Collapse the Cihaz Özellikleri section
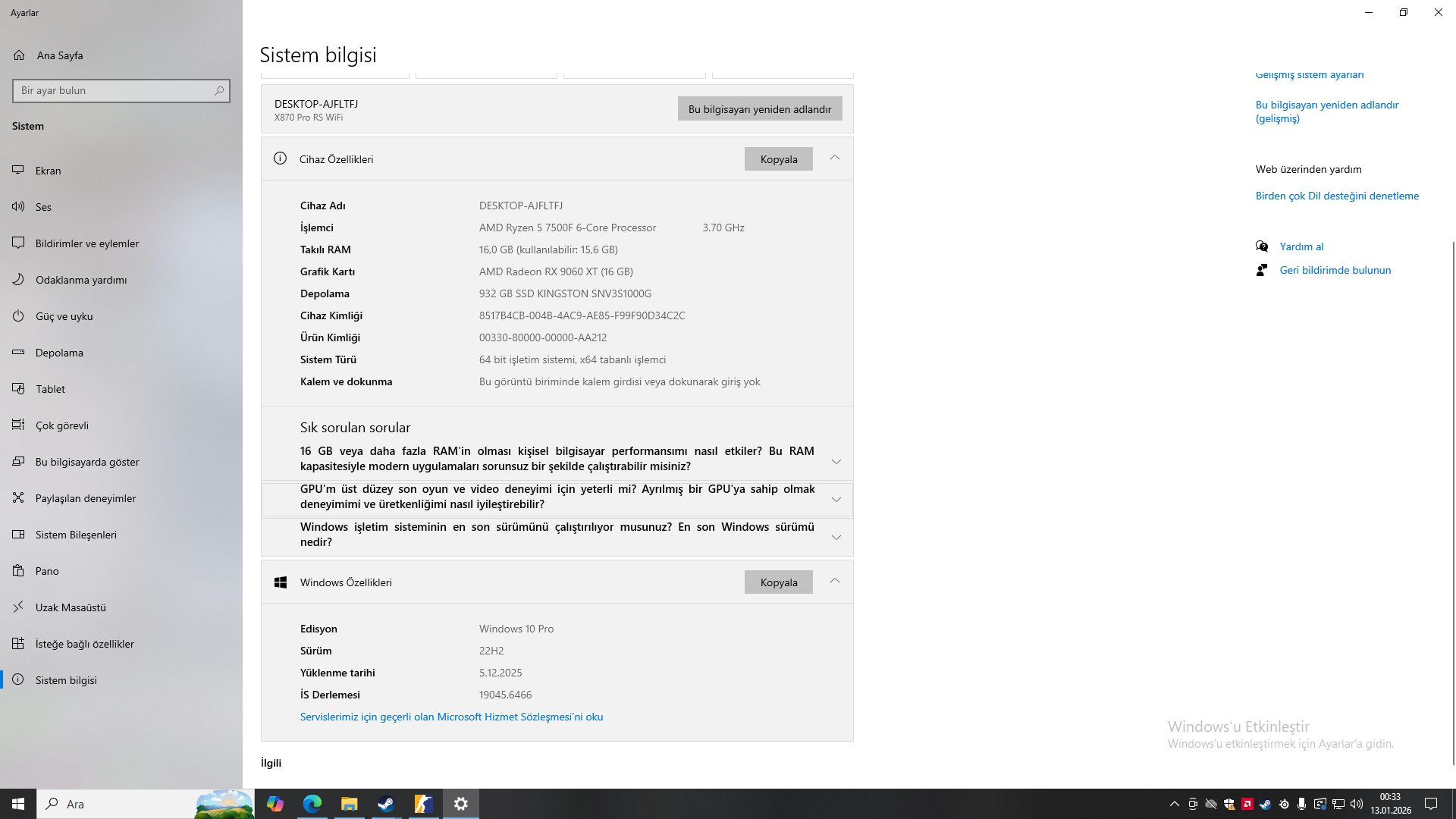Screen dimensions: 1456x819 pos(835,158)
